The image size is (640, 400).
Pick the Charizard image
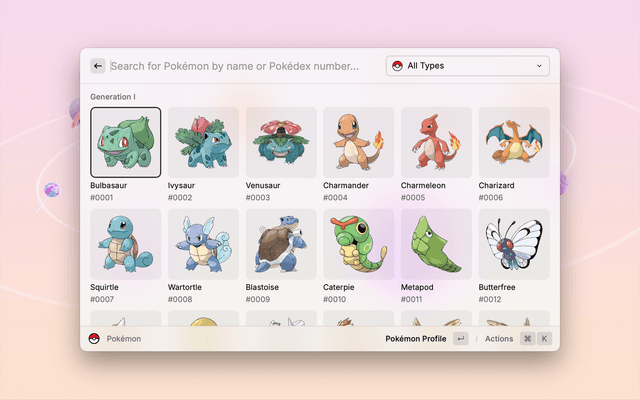514,143
